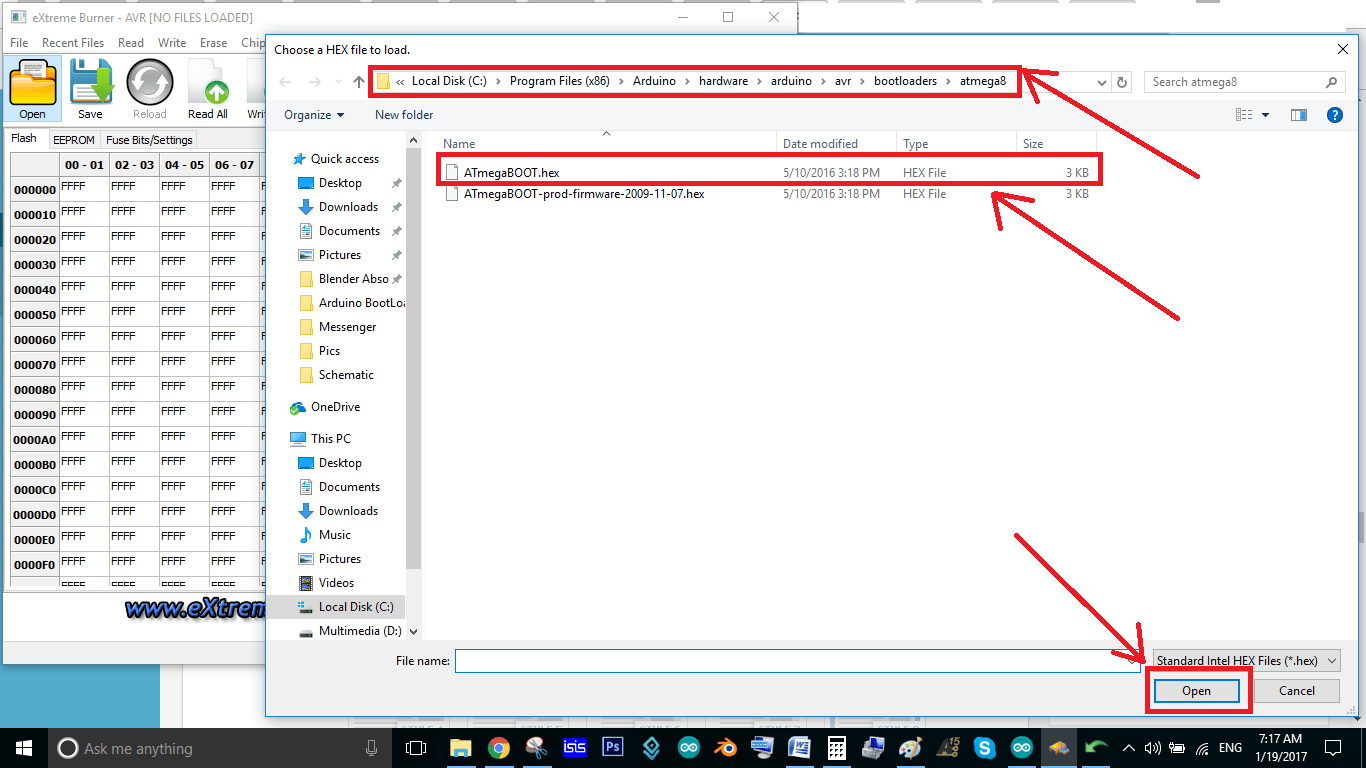This screenshot has width=1366, height=768.
Task: Open Blender from the taskbar
Action: click(x=726, y=748)
